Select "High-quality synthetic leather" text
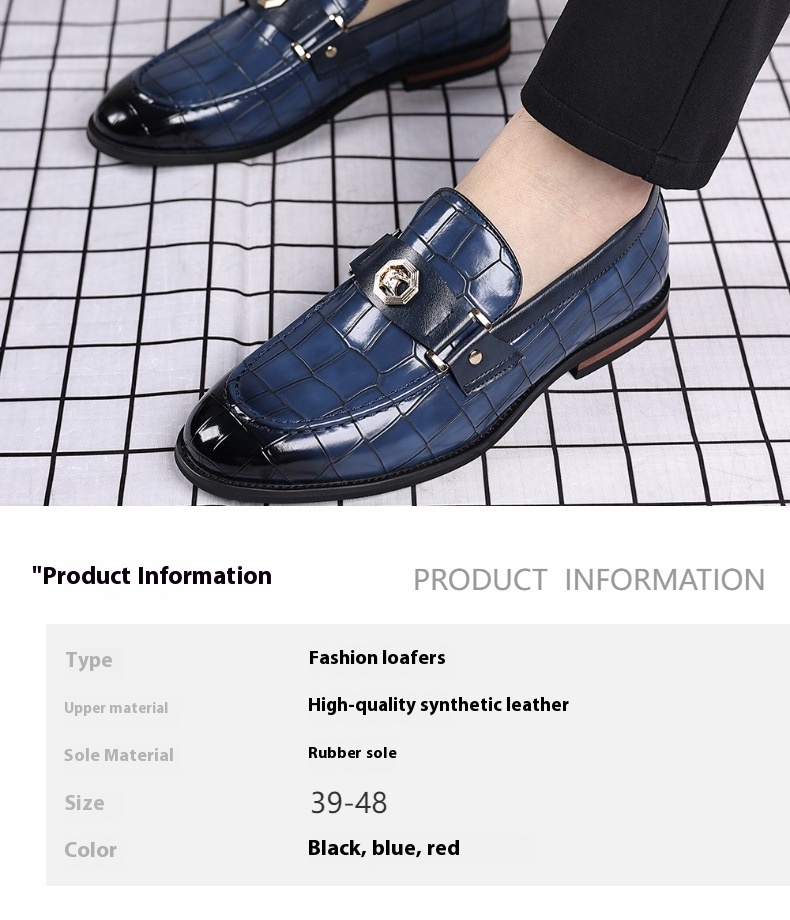Image resolution: width=790 pixels, height=920 pixels. [x=438, y=705]
